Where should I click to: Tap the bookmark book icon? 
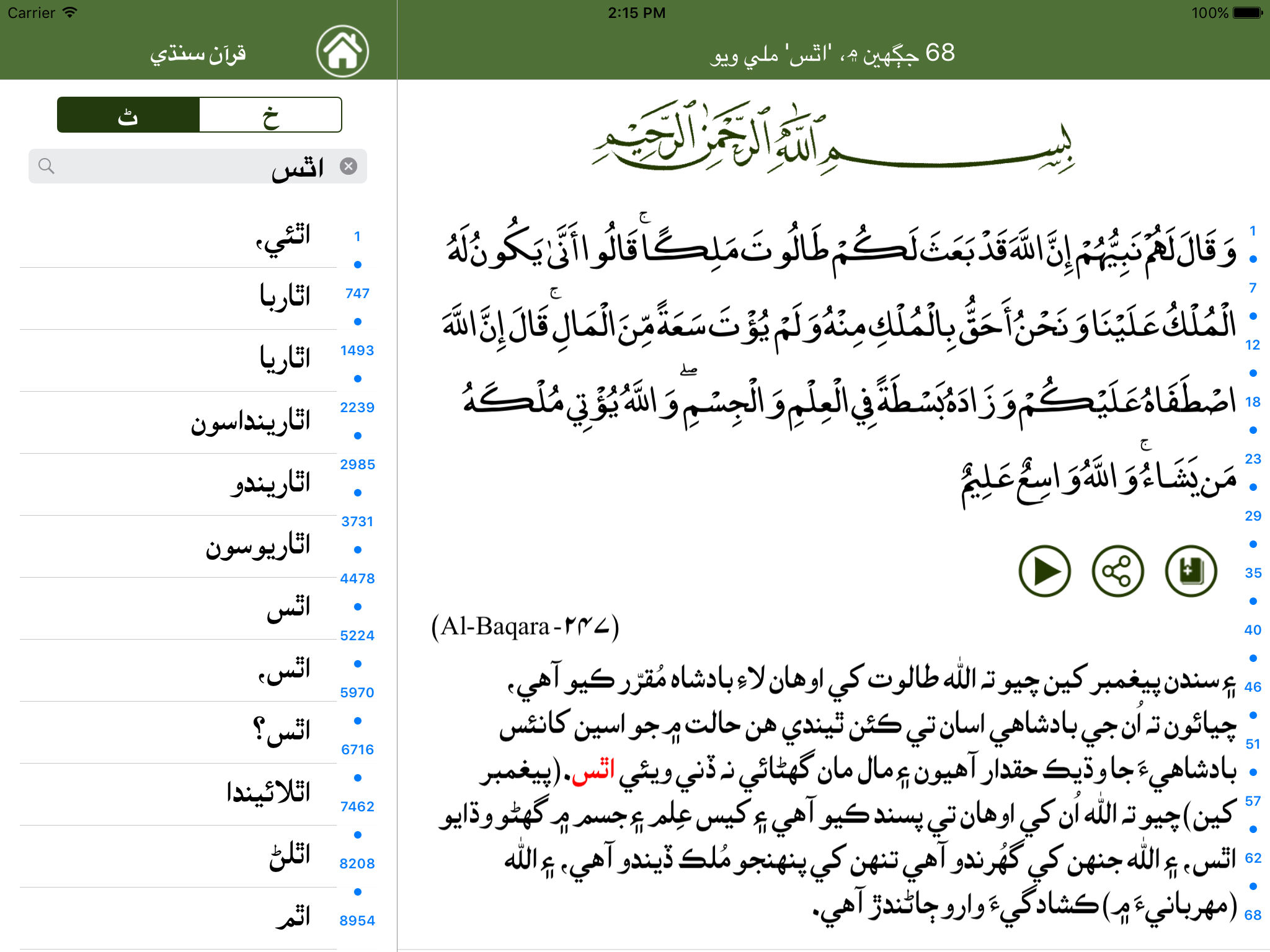click(x=1191, y=571)
